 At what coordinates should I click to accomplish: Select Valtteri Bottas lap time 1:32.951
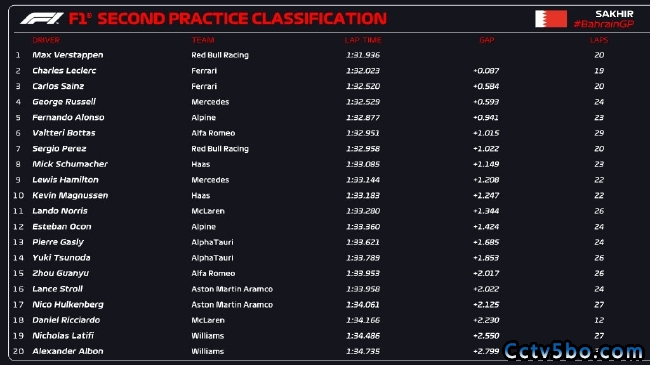point(363,133)
